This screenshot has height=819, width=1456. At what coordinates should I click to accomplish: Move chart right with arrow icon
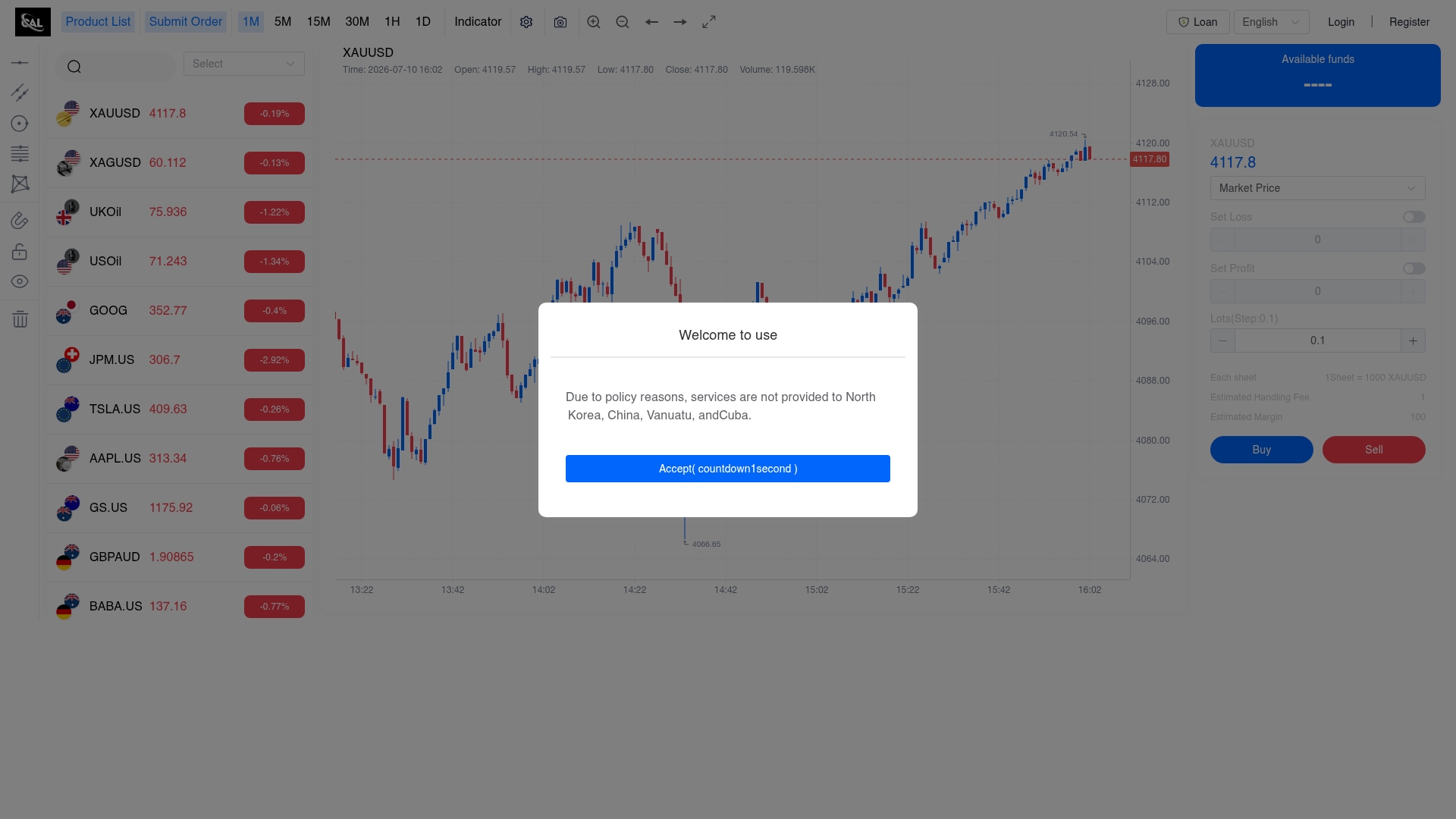click(680, 22)
